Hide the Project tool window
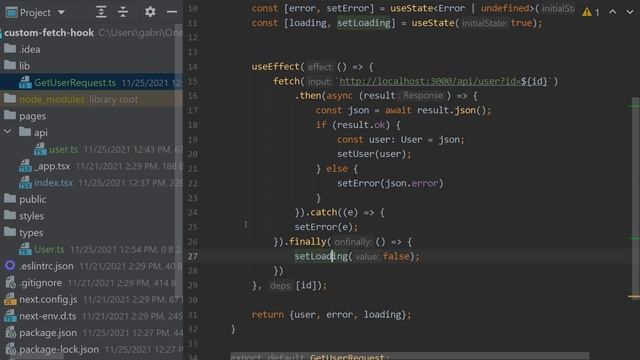640x360 pixels. tap(172, 12)
